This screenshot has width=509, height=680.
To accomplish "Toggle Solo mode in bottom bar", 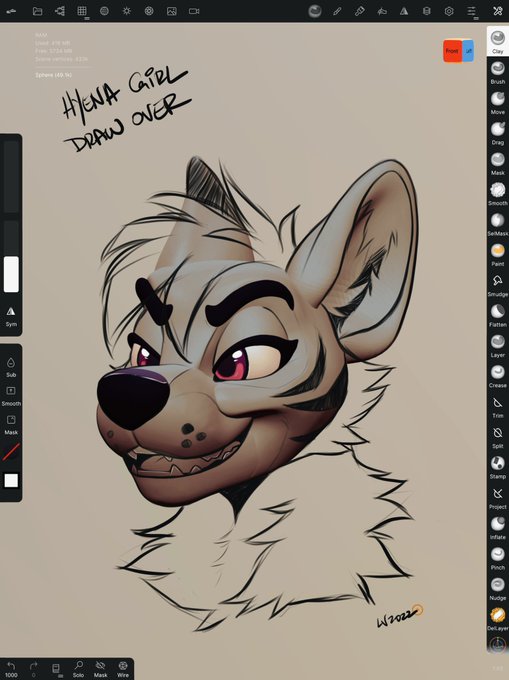I will 78,669.
